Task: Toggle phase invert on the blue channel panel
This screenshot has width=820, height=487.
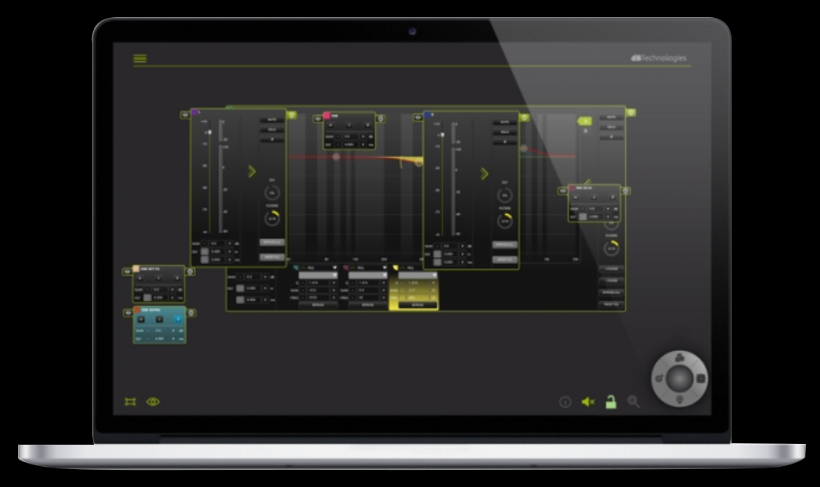Action: [505, 142]
